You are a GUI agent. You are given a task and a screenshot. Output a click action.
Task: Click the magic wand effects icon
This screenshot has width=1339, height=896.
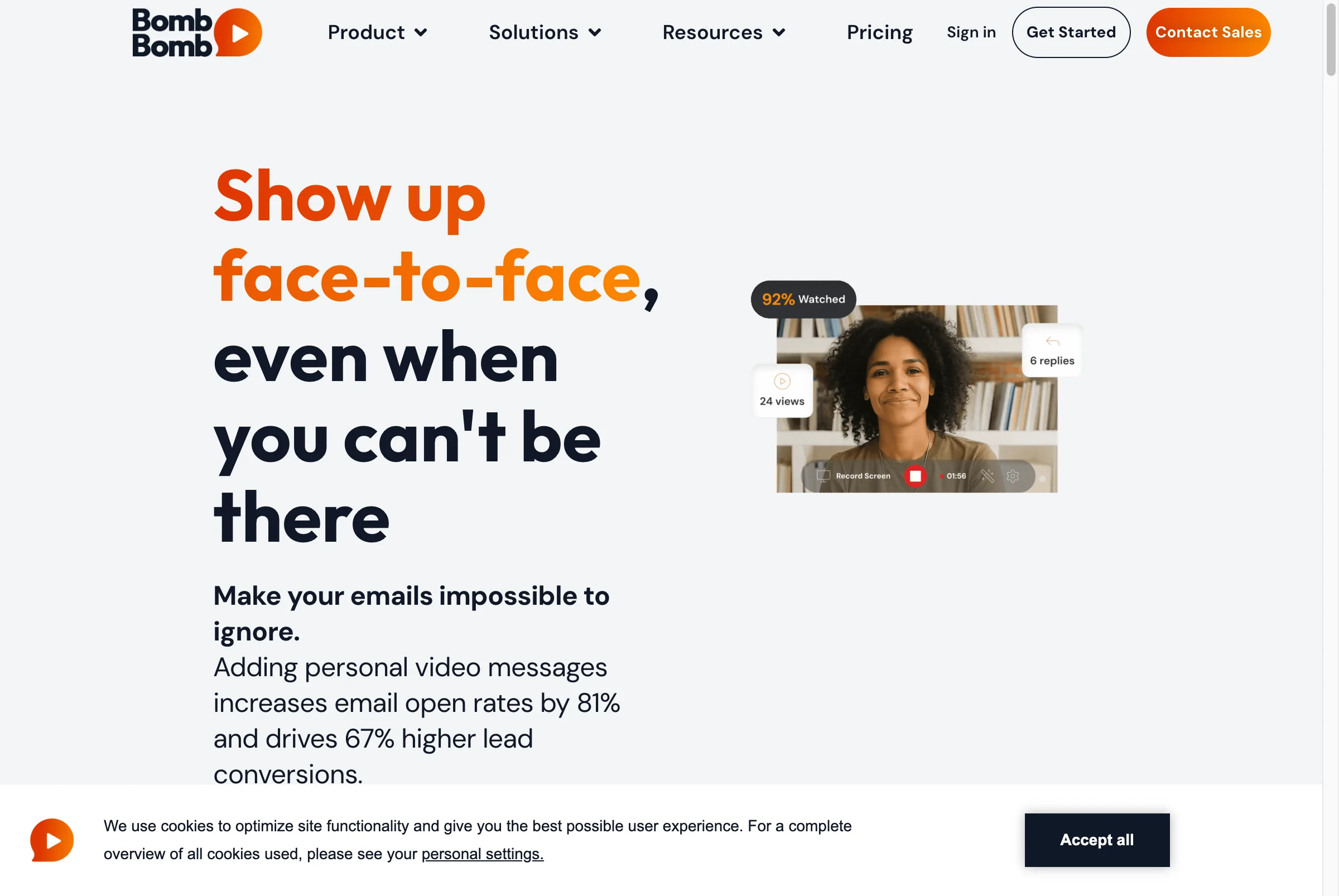pyautogui.click(x=987, y=476)
